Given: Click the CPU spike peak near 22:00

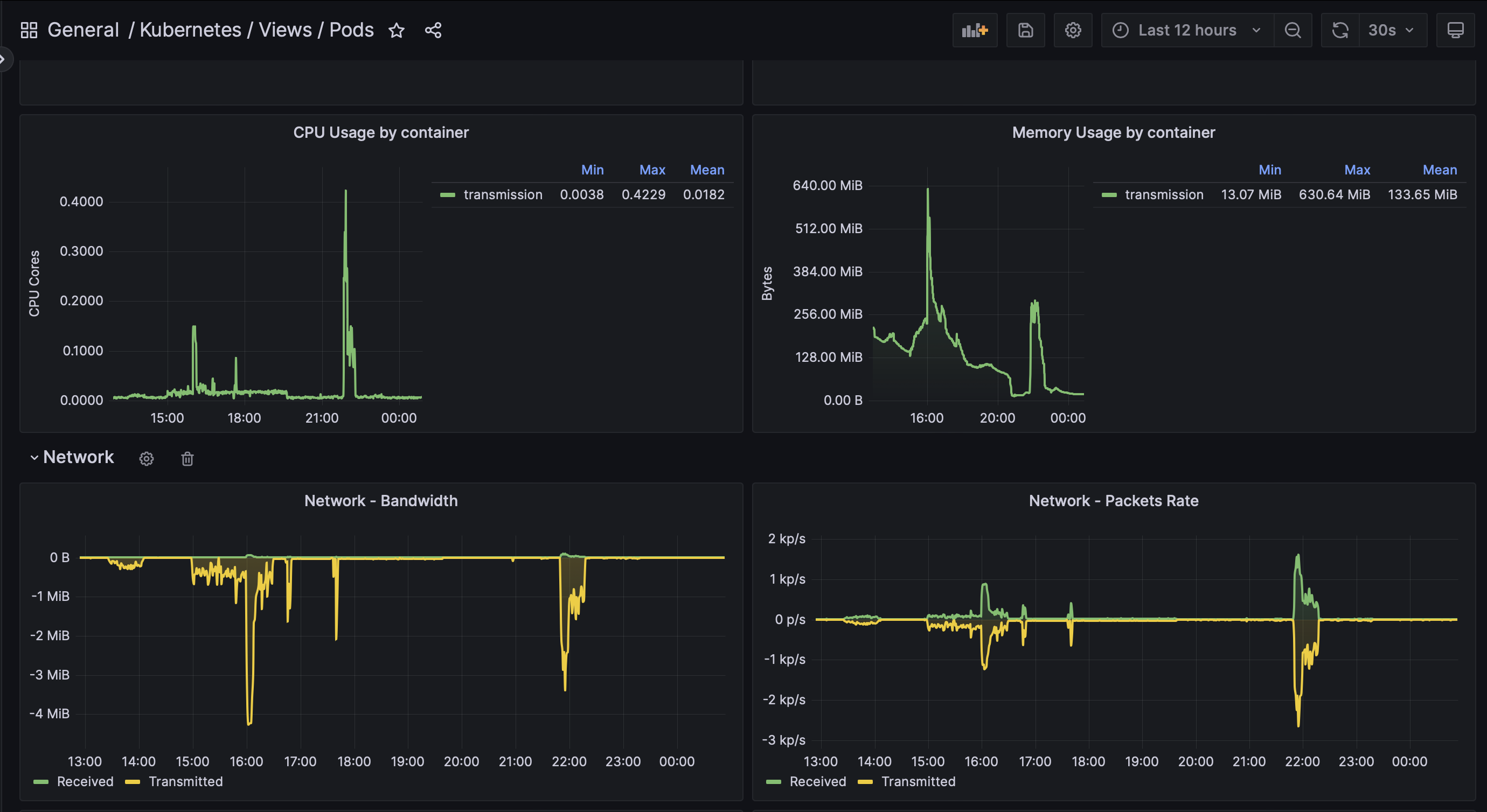Looking at the screenshot, I should pyautogui.click(x=346, y=191).
